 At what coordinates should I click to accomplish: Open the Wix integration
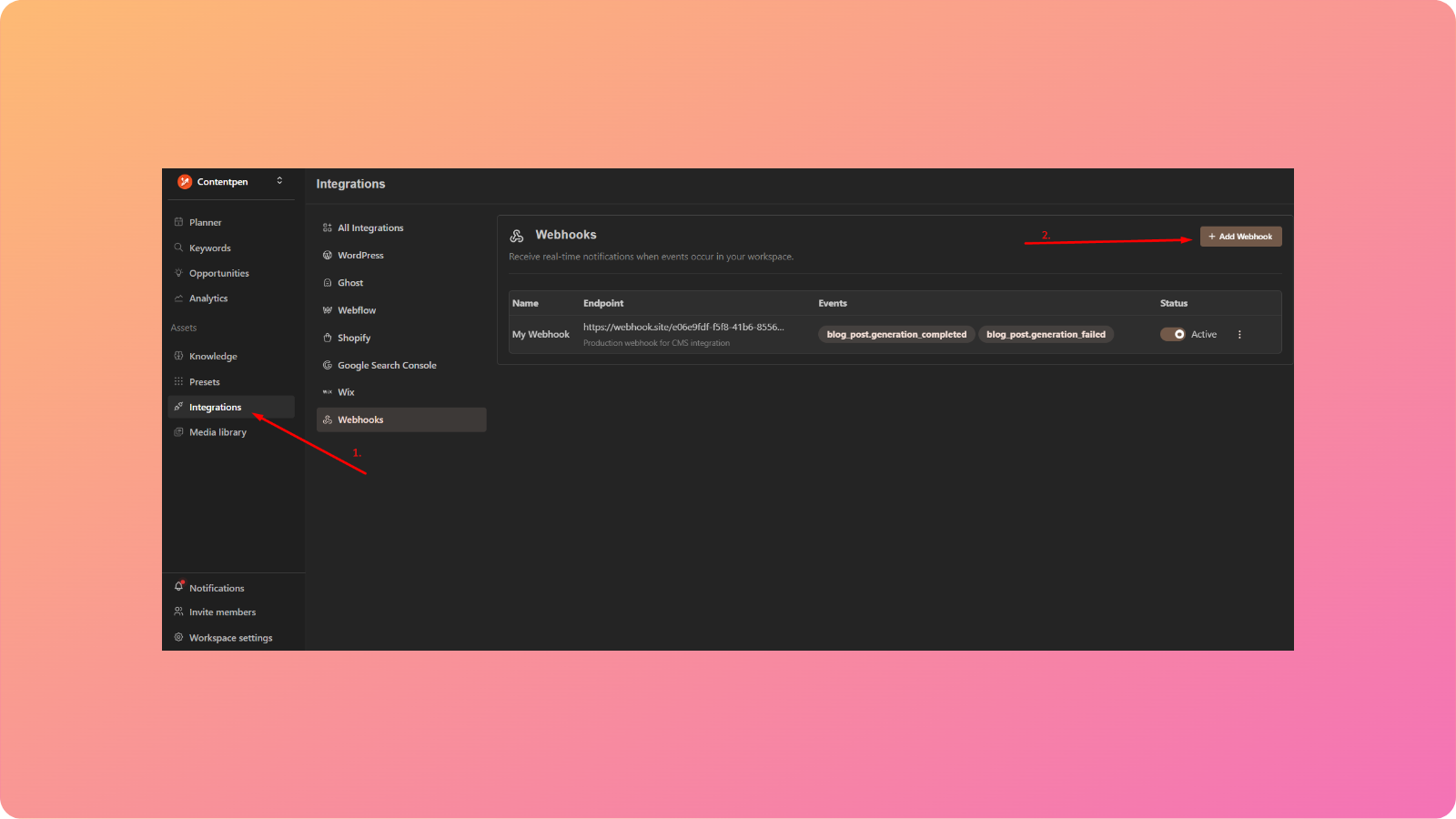pyautogui.click(x=344, y=391)
